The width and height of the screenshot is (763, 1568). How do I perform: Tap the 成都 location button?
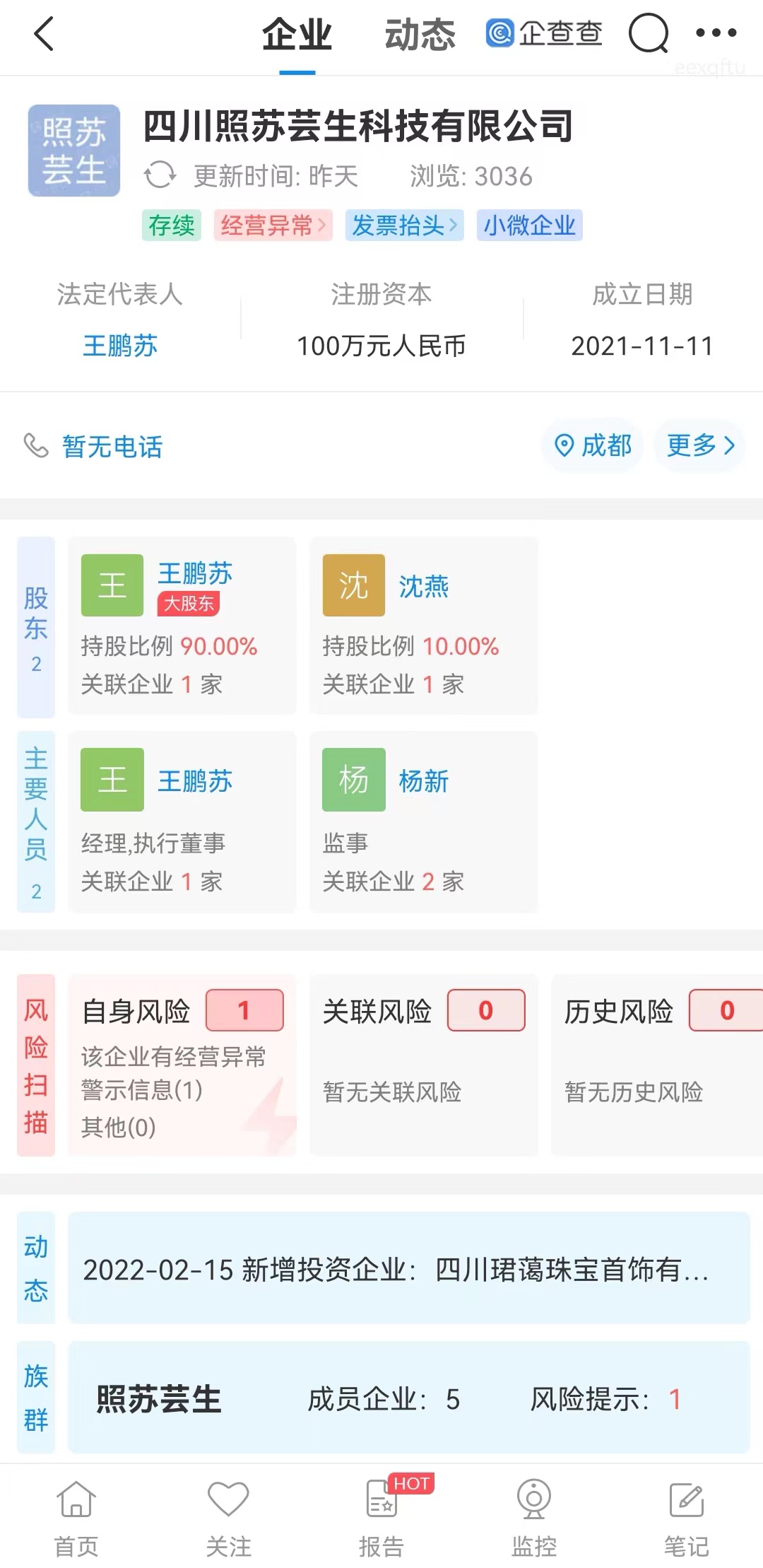tap(593, 445)
